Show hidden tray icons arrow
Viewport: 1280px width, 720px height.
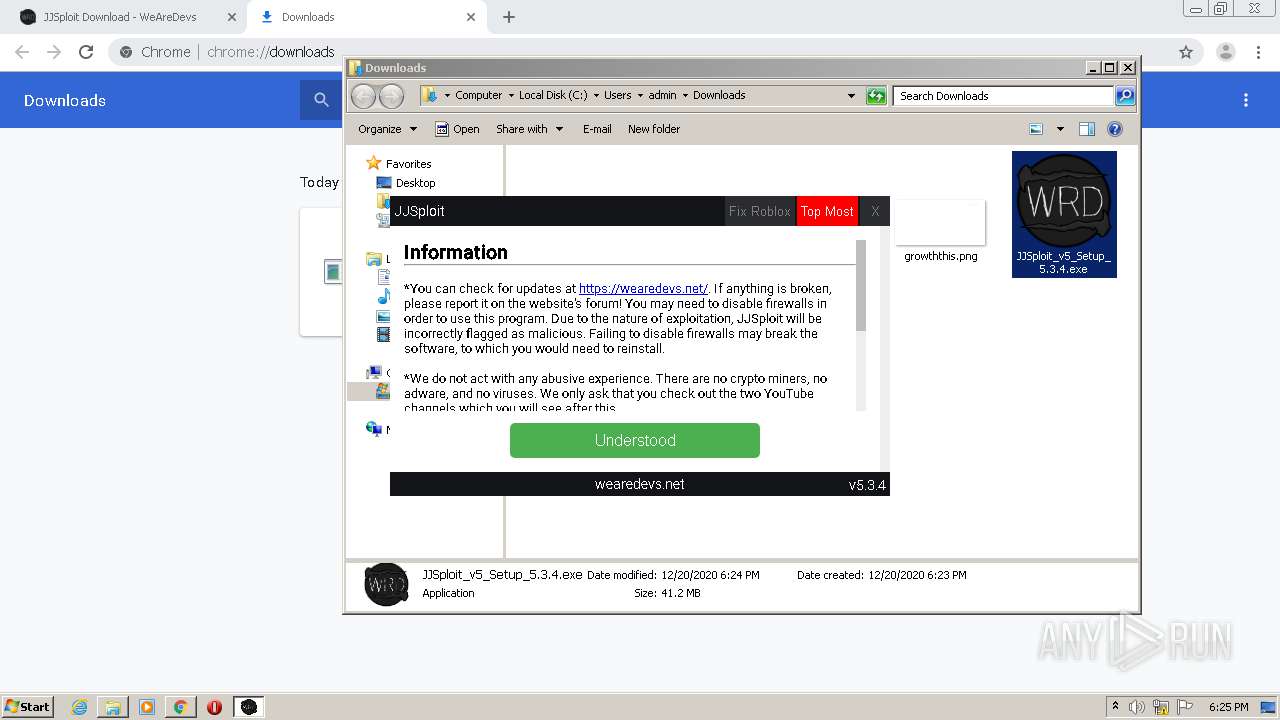1116,707
